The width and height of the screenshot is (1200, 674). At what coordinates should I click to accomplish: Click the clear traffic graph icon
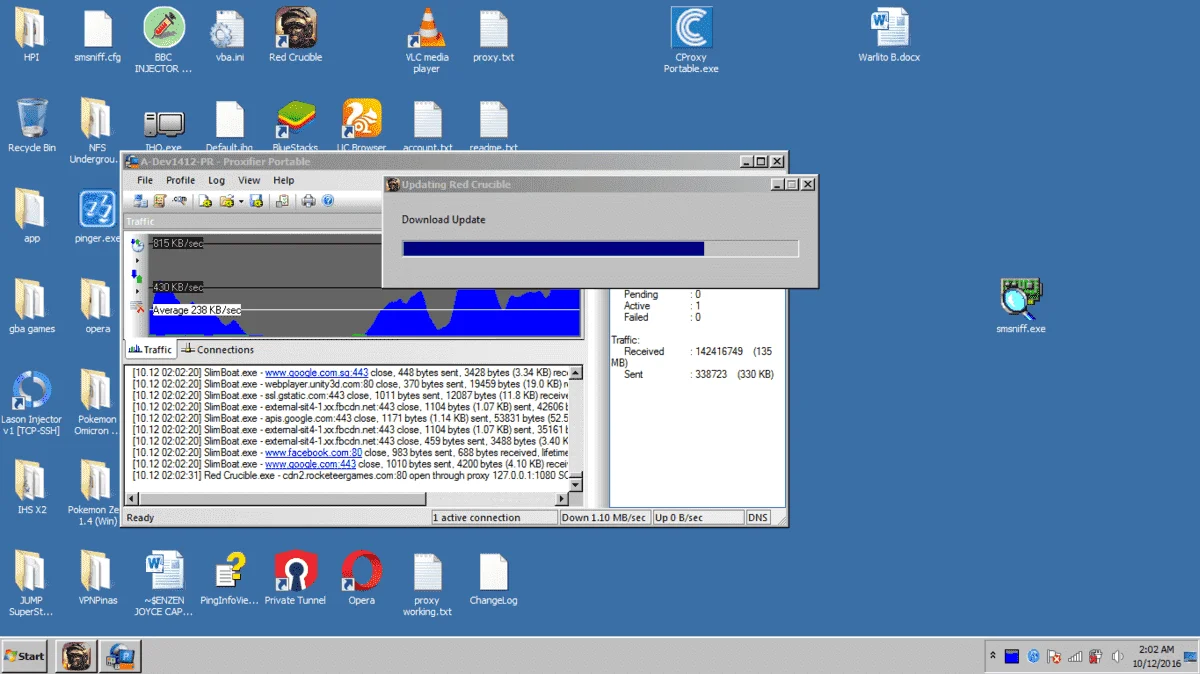point(137,306)
